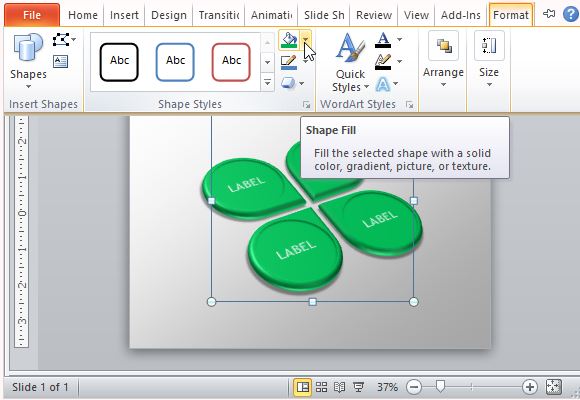
Task: Open the Arrange dropdown
Action: tap(443, 60)
